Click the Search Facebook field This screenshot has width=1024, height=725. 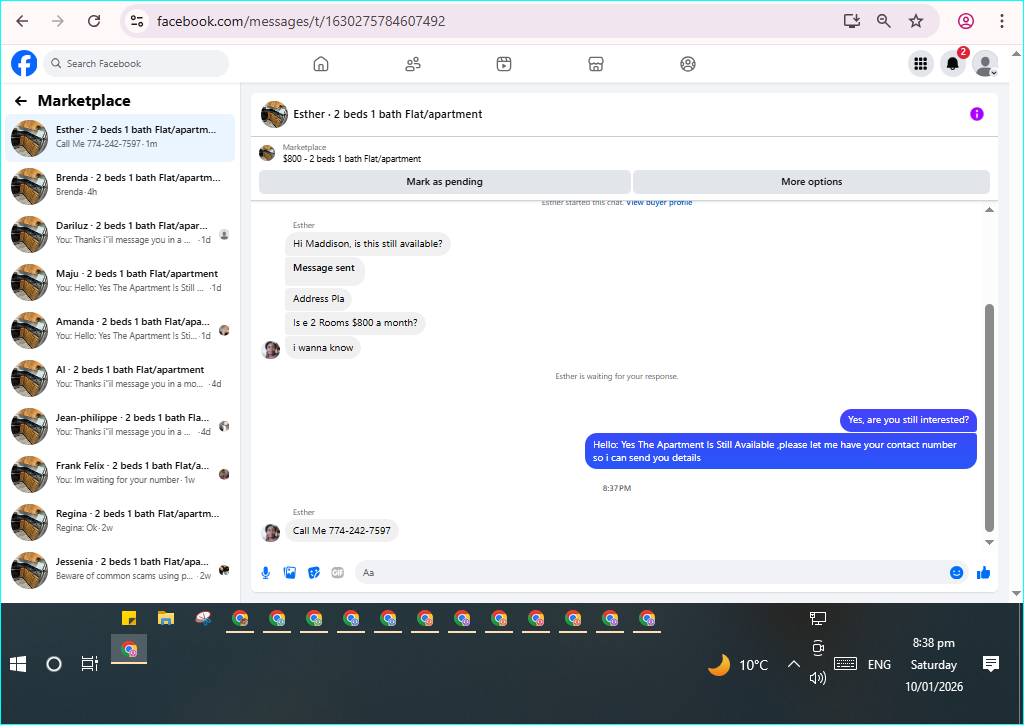coord(137,63)
